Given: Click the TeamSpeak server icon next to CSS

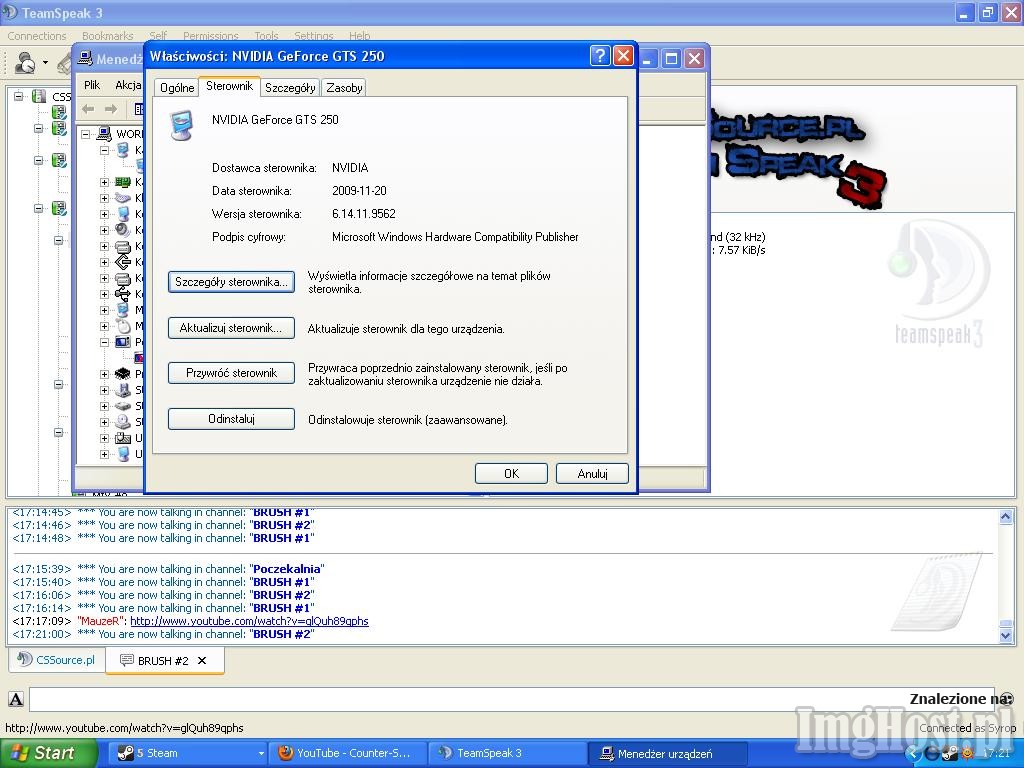Looking at the screenshot, I should (x=39, y=97).
